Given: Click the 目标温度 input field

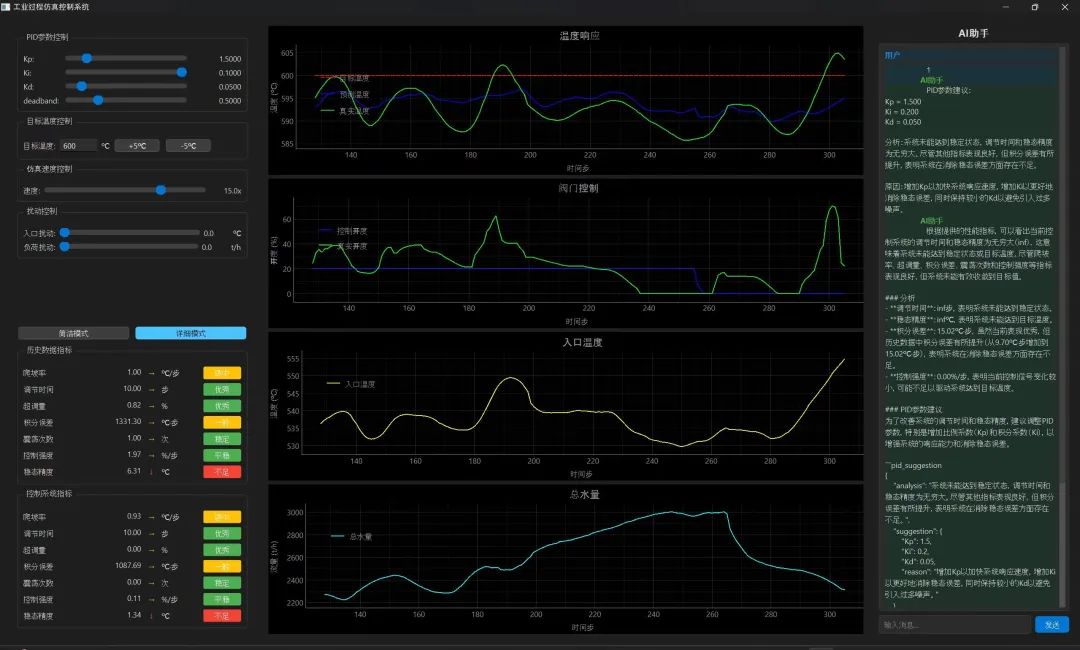Looking at the screenshot, I should (78, 146).
